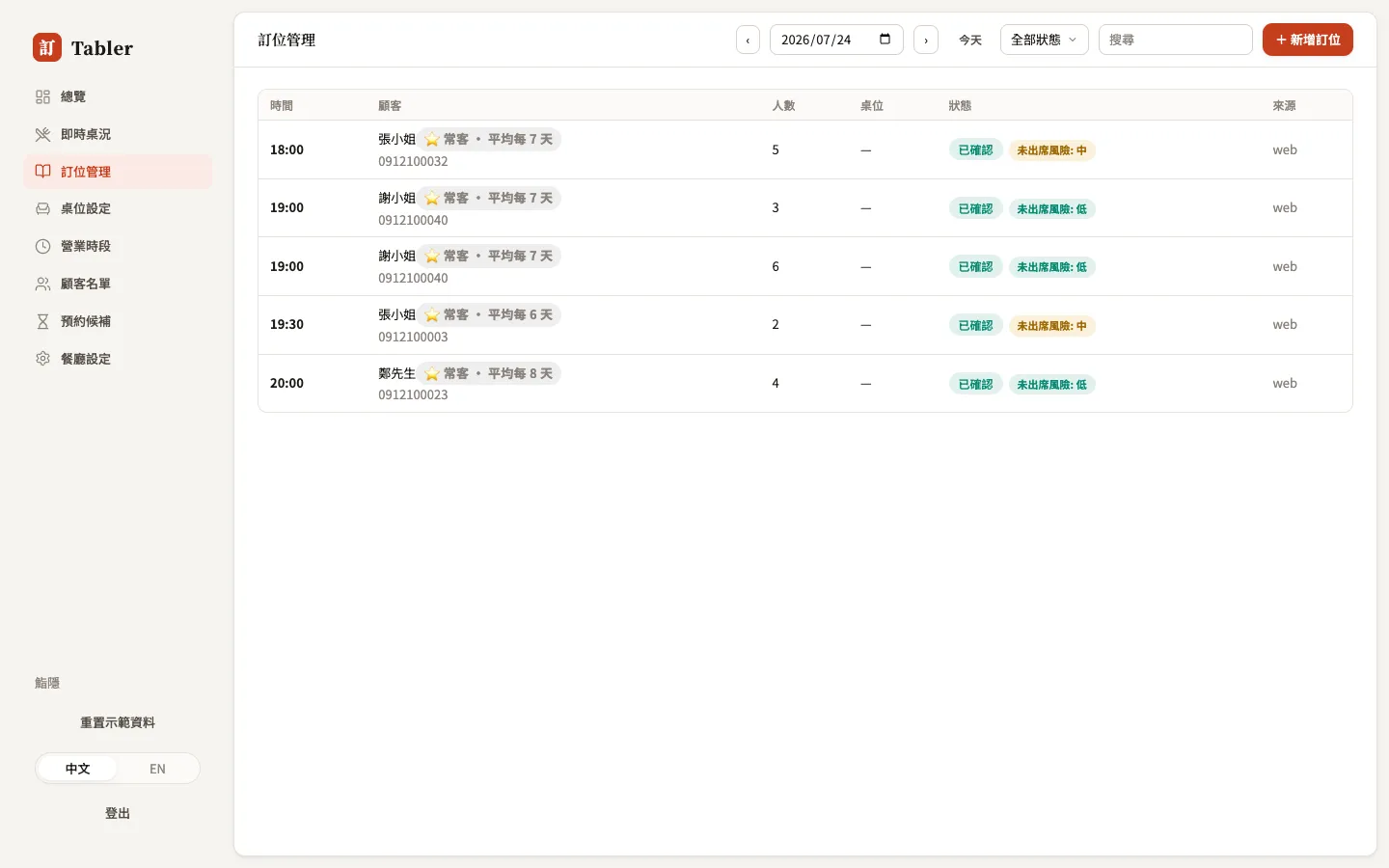Click 新增訂位 button
Viewport: 1389px width, 868px height.
pos(1308,40)
